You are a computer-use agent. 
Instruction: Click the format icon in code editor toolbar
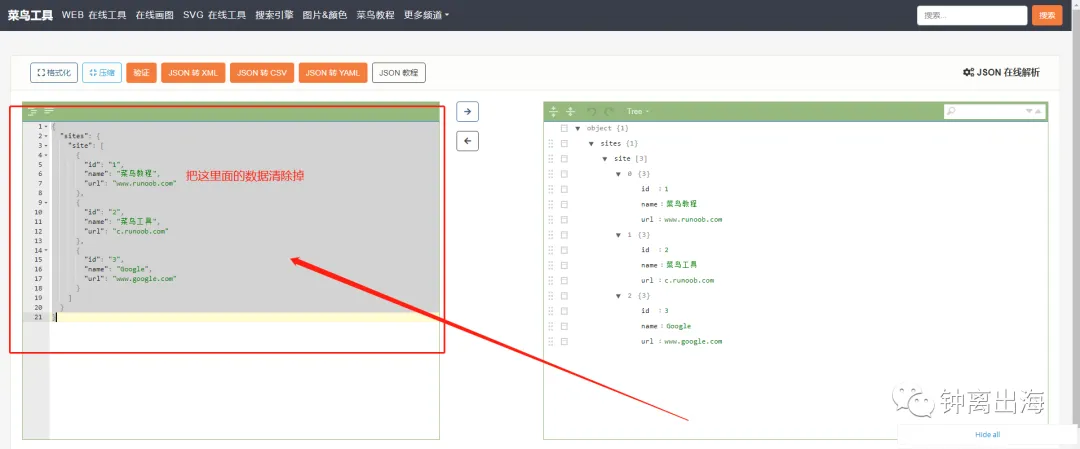(x=32, y=111)
